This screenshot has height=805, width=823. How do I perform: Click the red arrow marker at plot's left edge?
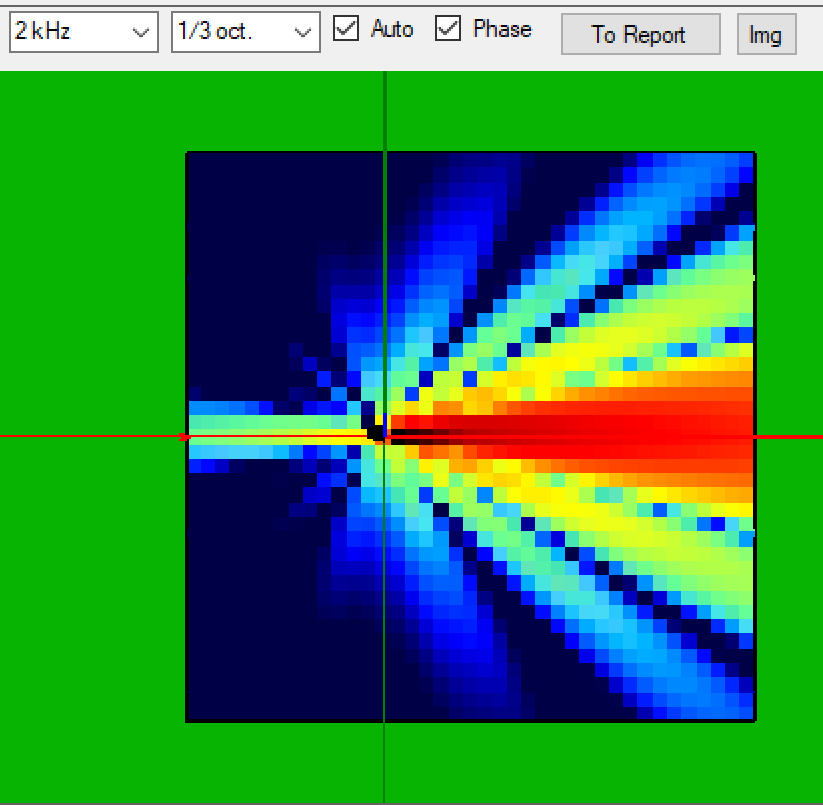(x=184, y=437)
